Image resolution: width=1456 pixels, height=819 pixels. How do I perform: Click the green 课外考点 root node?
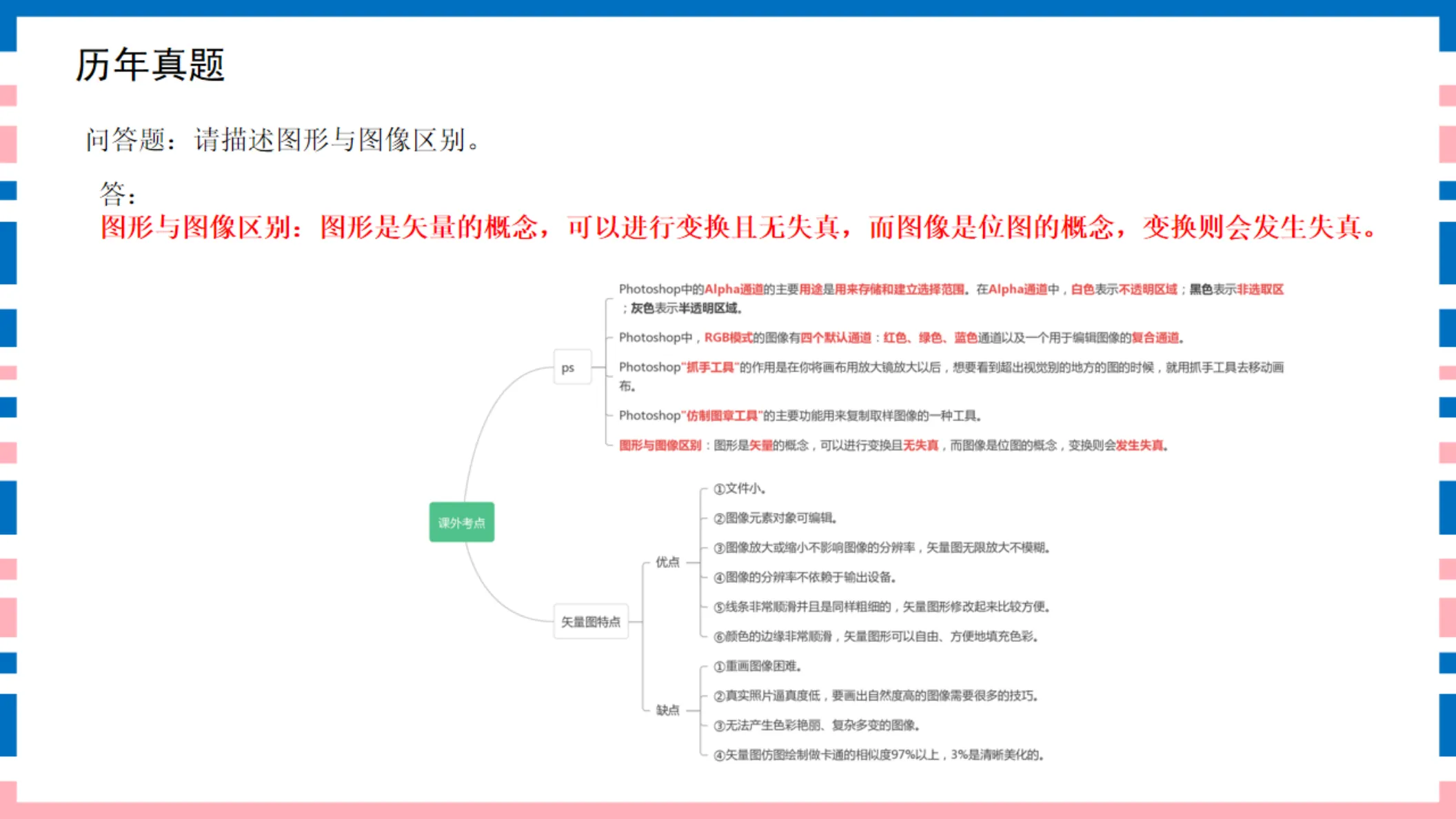tap(461, 523)
